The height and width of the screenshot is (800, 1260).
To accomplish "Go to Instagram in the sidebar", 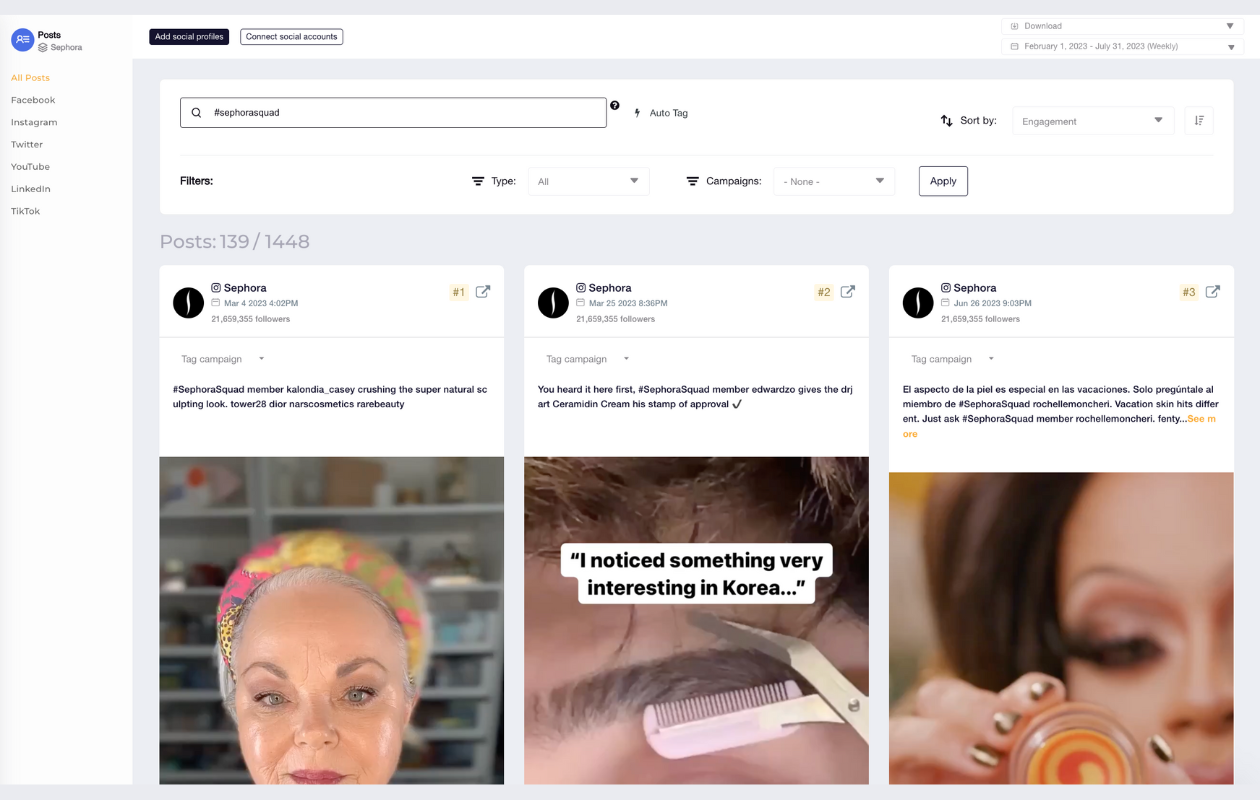I will tap(34, 122).
